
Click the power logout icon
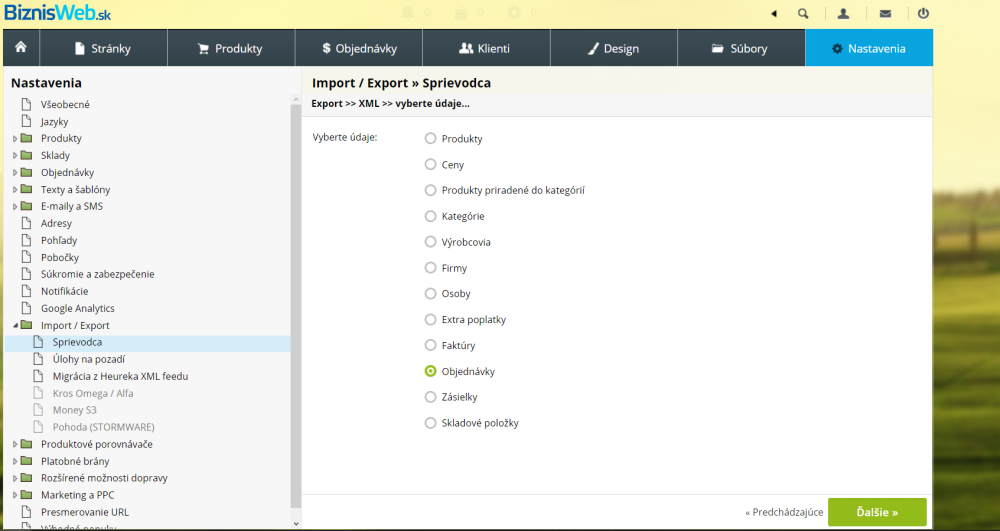[x=923, y=13]
